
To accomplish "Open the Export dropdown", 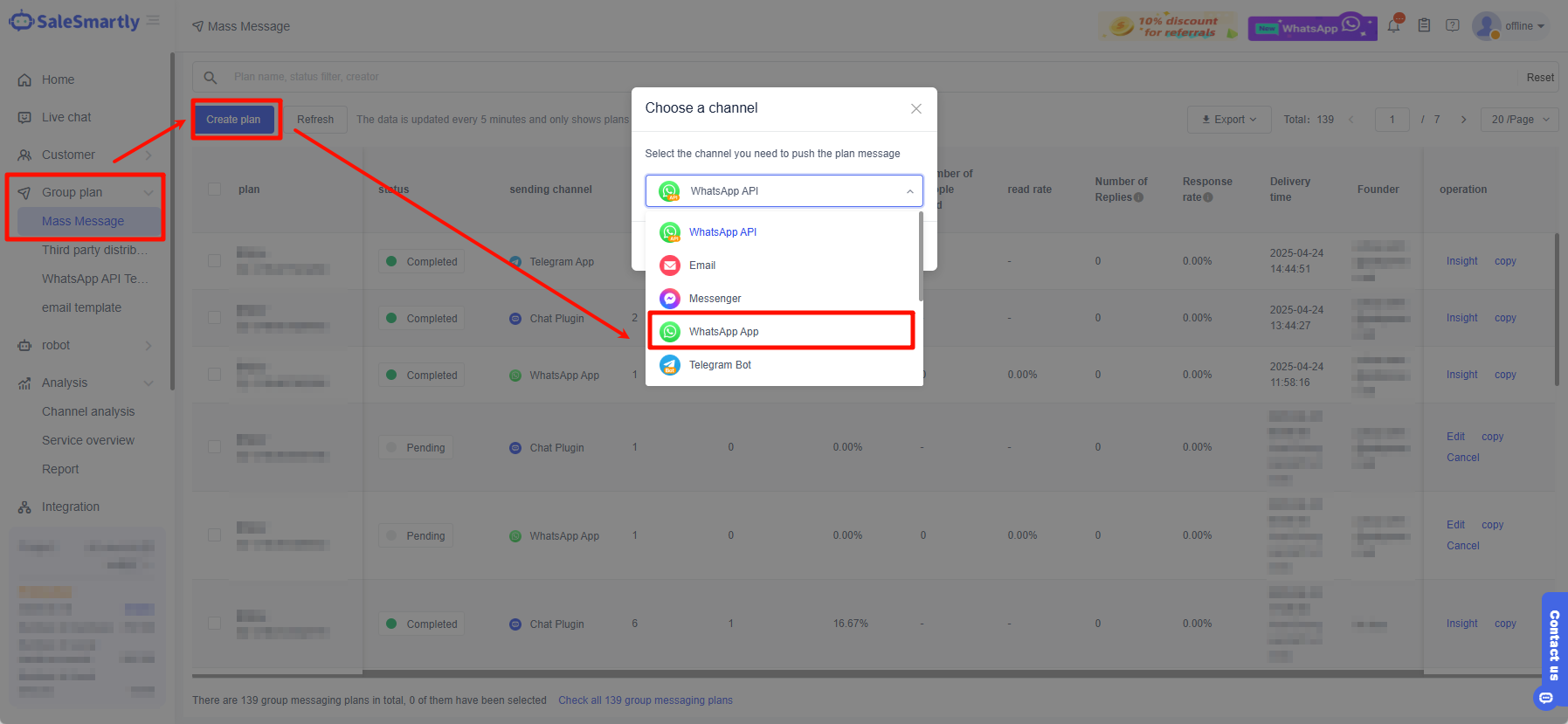I will 1229,120.
